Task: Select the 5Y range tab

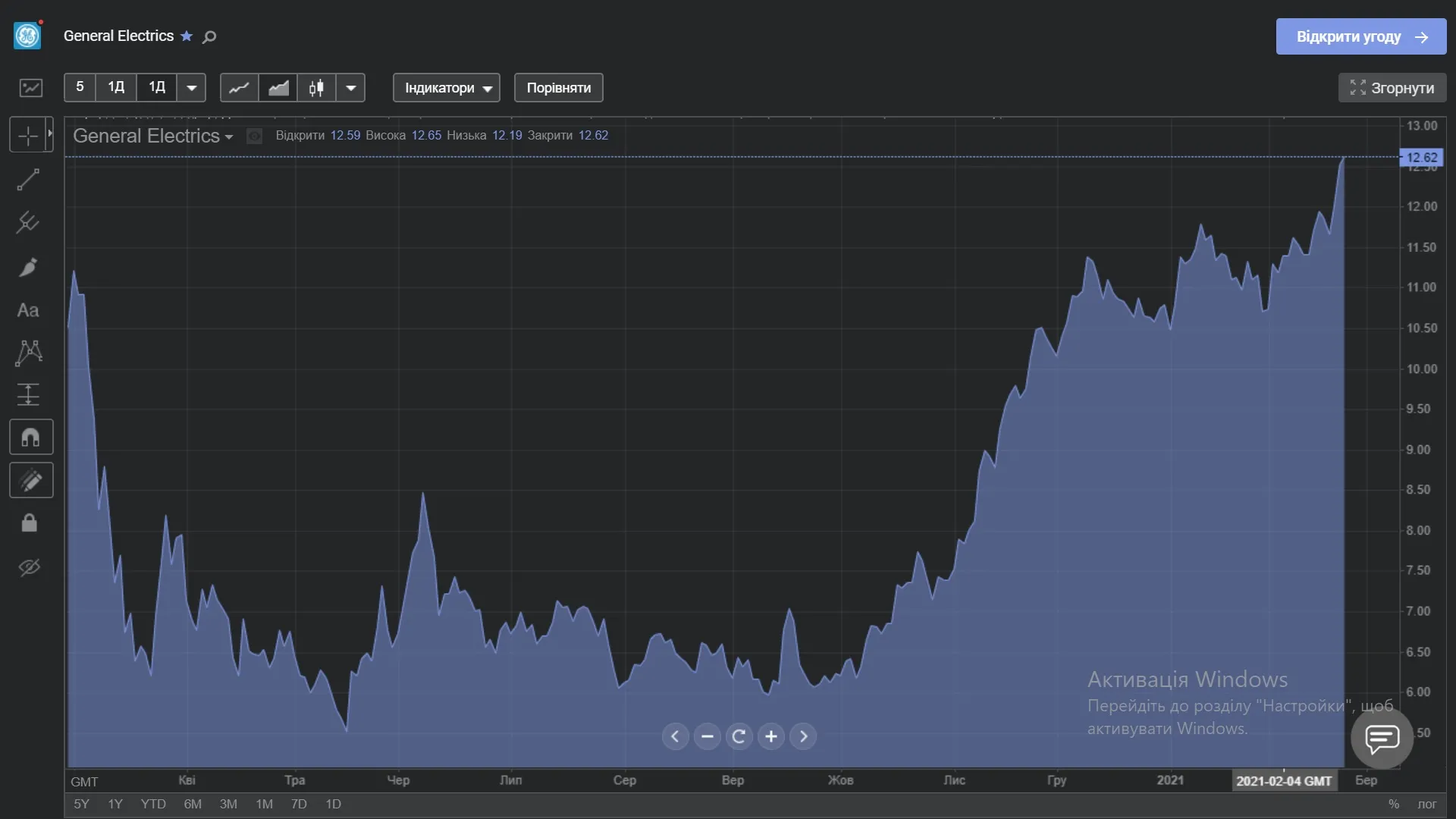Action: tap(81, 804)
